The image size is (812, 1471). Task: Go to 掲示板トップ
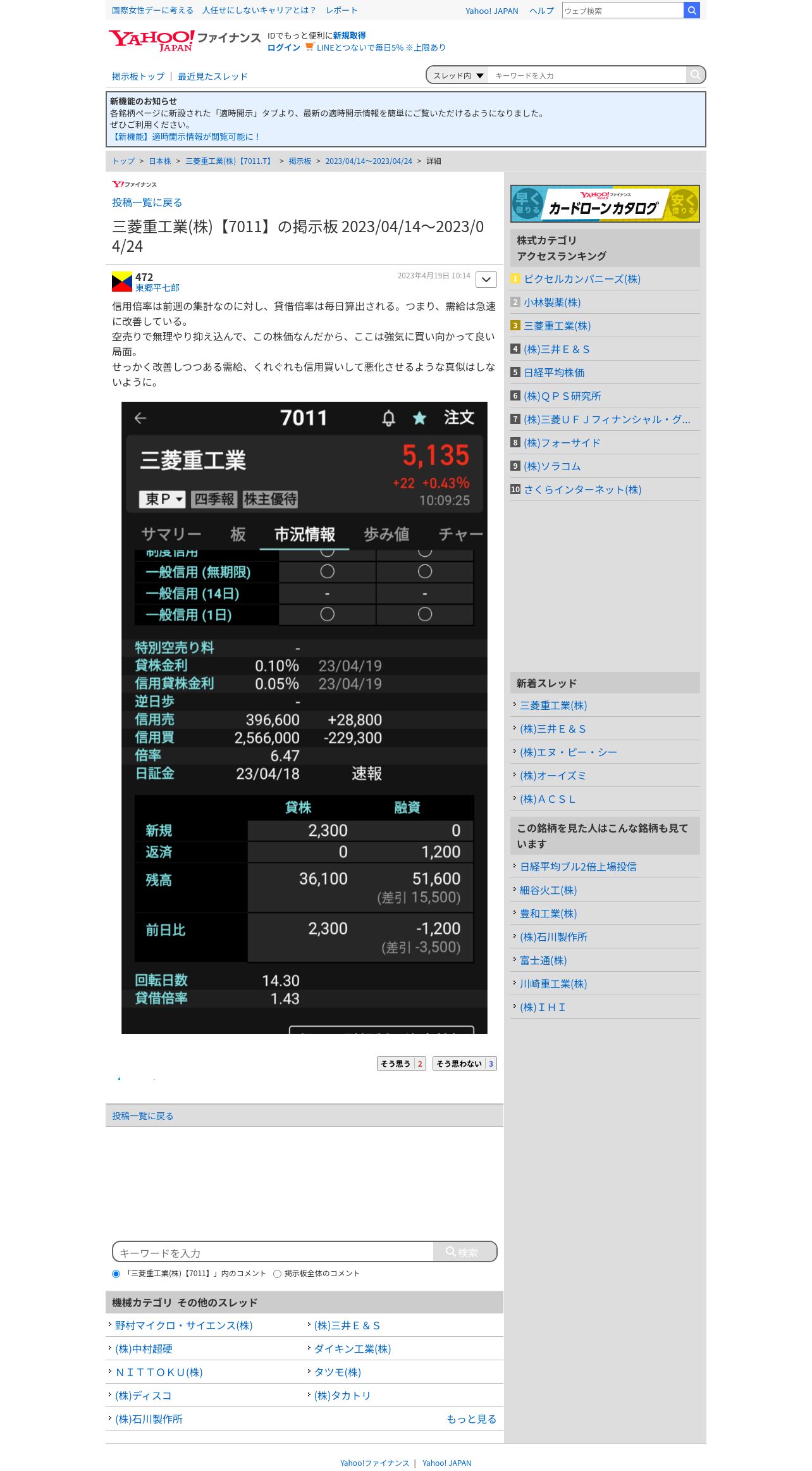point(138,77)
